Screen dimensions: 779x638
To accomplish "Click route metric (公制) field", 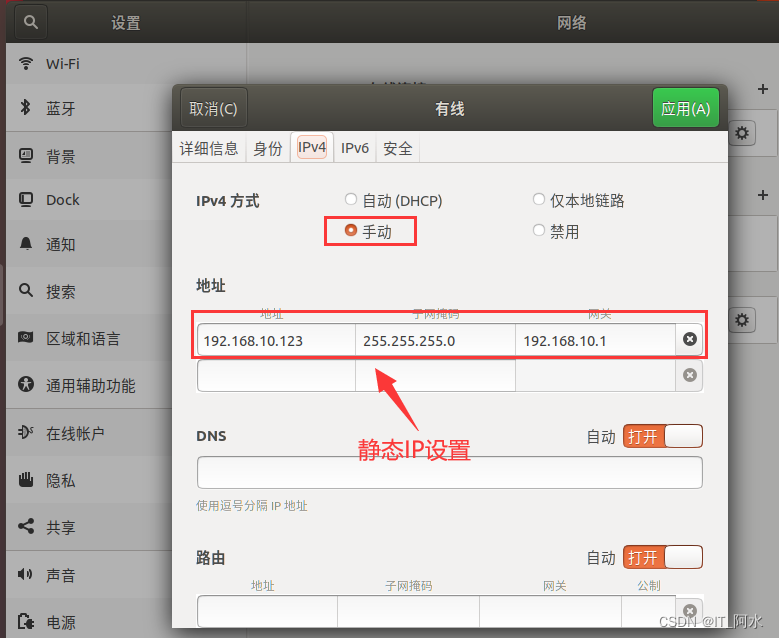I will click(648, 612).
